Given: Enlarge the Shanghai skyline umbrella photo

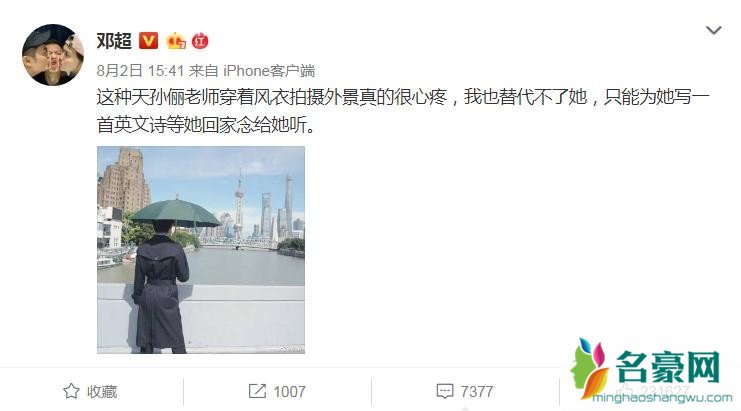Looking at the screenshot, I should [201, 250].
